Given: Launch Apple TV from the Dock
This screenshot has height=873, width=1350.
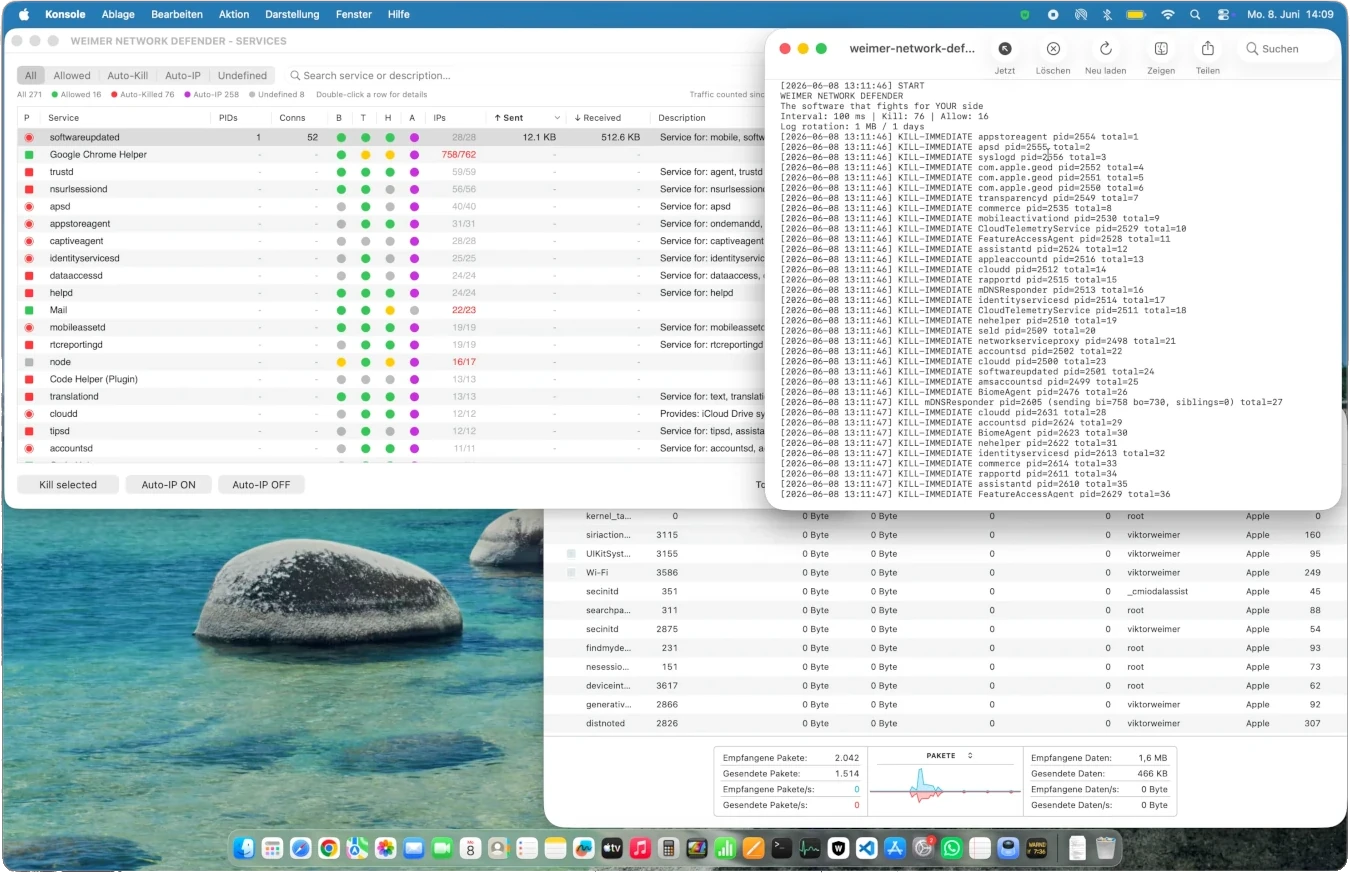Looking at the screenshot, I should coord(612,848).
